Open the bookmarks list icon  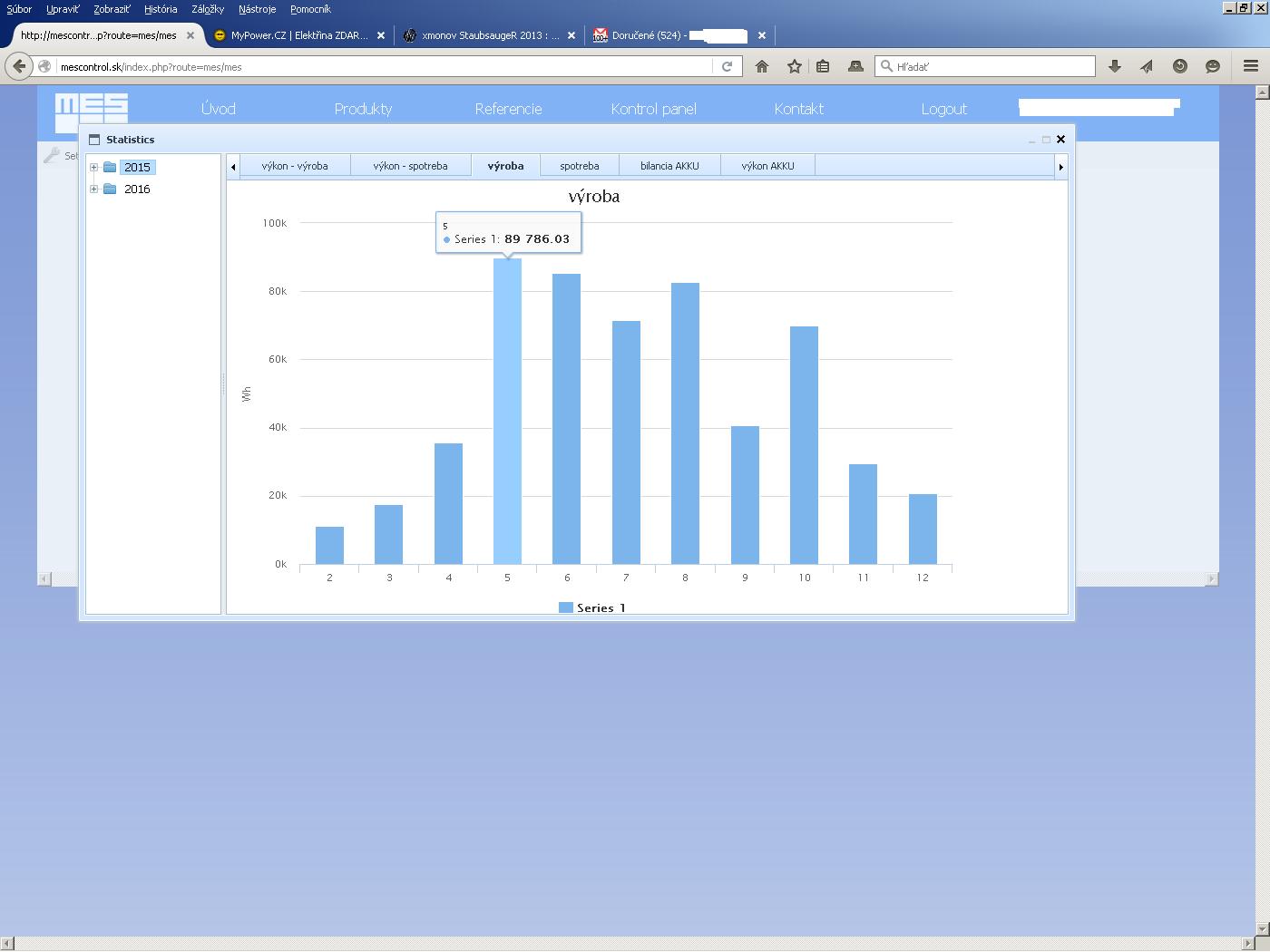tap(823, 66)
